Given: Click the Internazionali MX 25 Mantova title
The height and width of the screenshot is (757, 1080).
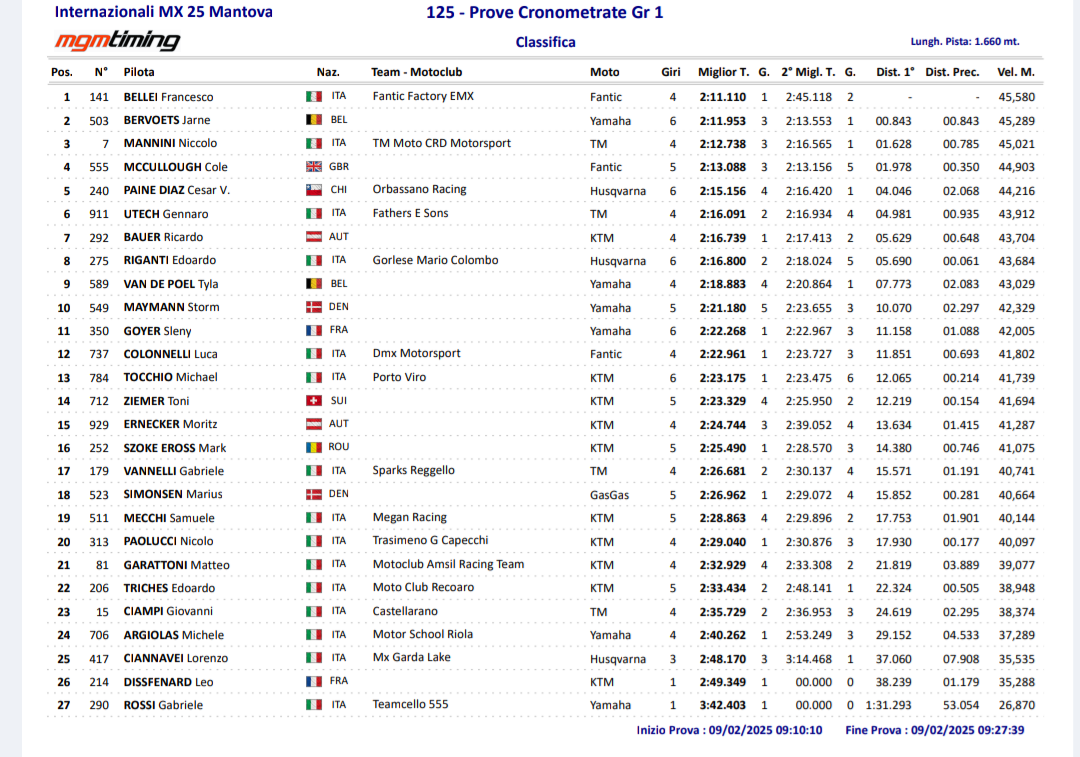Looking at the screenshot, I should pyautogui.click(x=163, y=12).
